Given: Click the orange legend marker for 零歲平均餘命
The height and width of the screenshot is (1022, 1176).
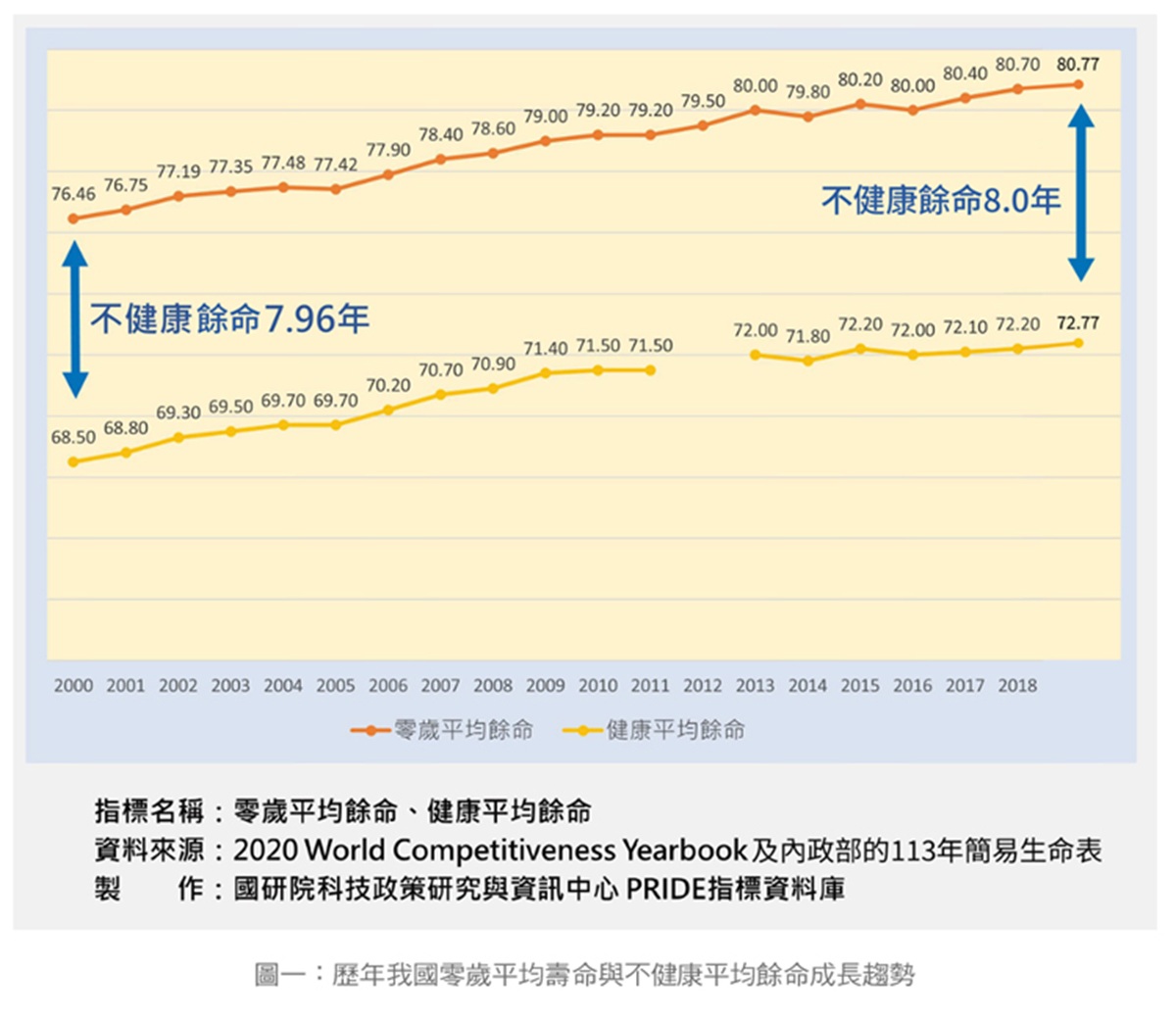Looking at the screenshot, I should [370, 730].
